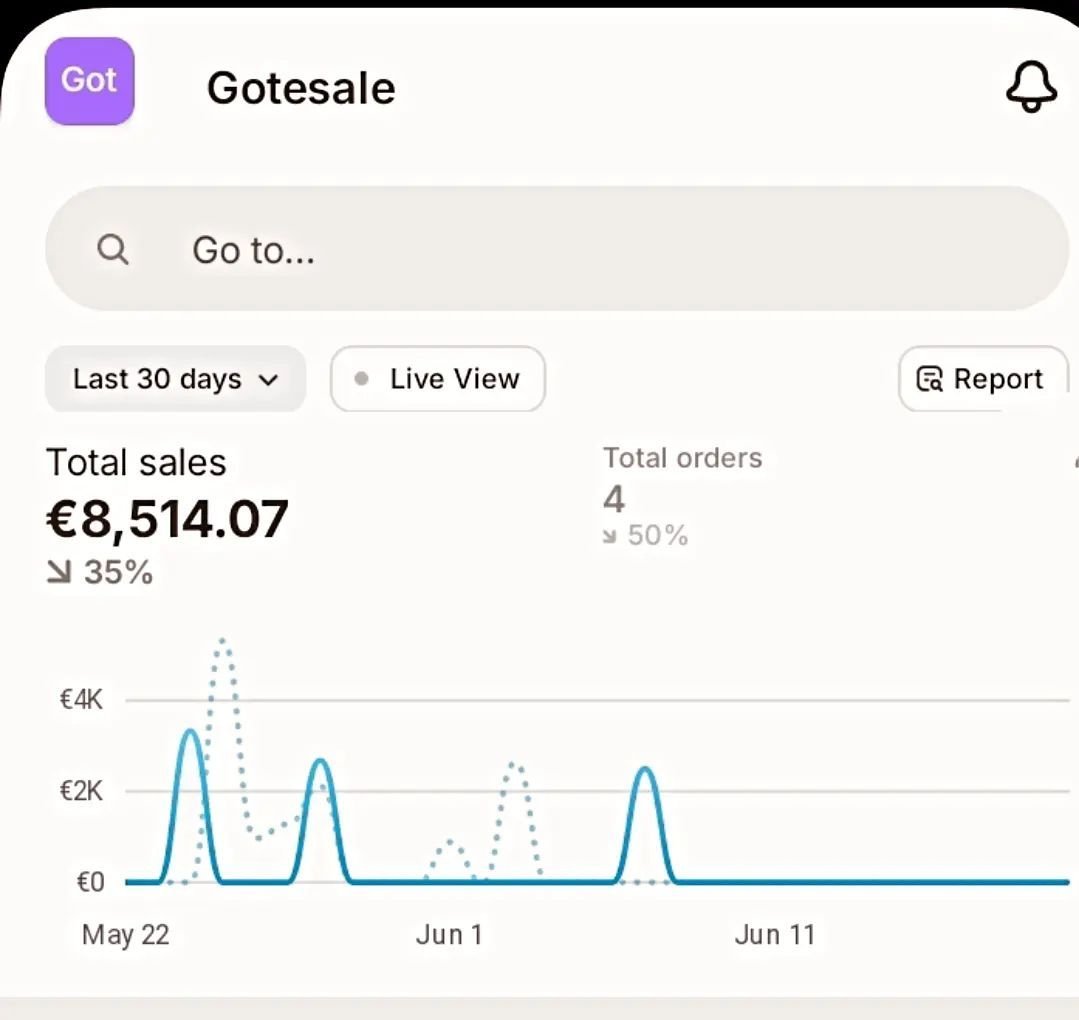Click the first solid sales peak on chart
Image resolution: width=1079 pixels, height=1020 pixels.
(191, 732)
